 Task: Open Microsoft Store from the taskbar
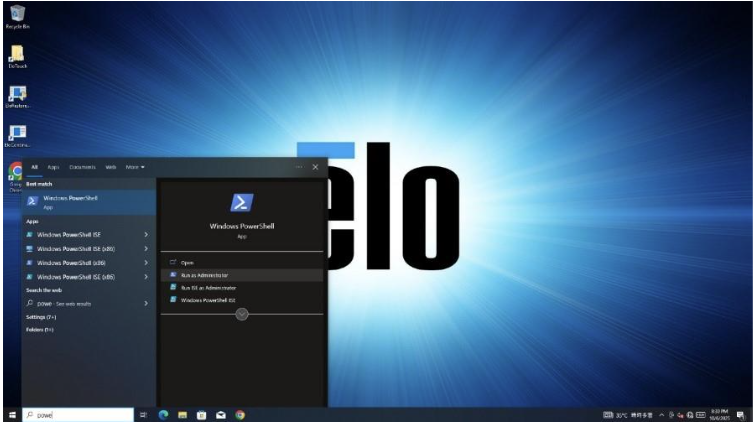click(201, 415)
